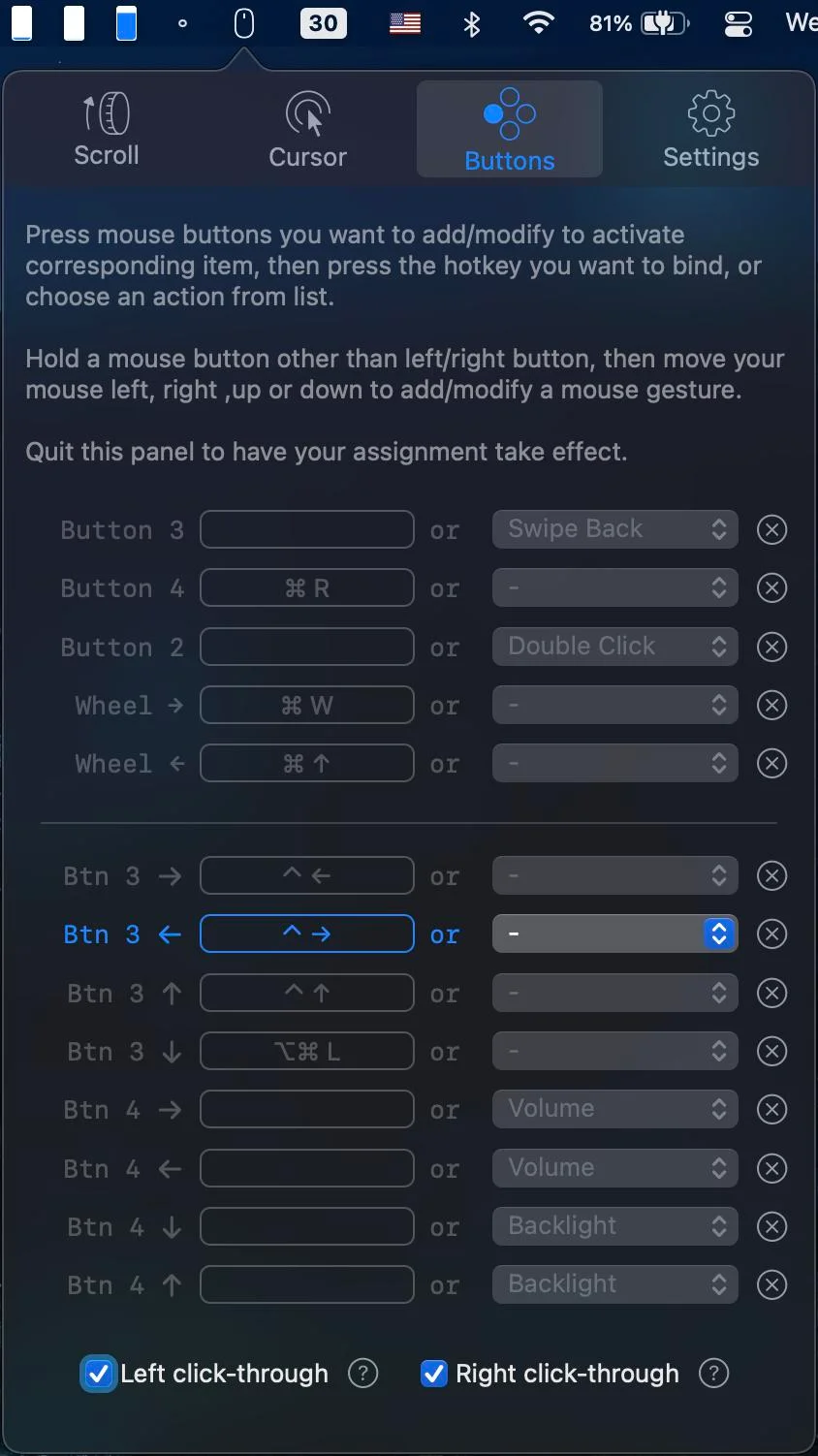818x1456 pixels.
Task: Delete the Button 4 ⌘R binding
Action: pos(771,588)
